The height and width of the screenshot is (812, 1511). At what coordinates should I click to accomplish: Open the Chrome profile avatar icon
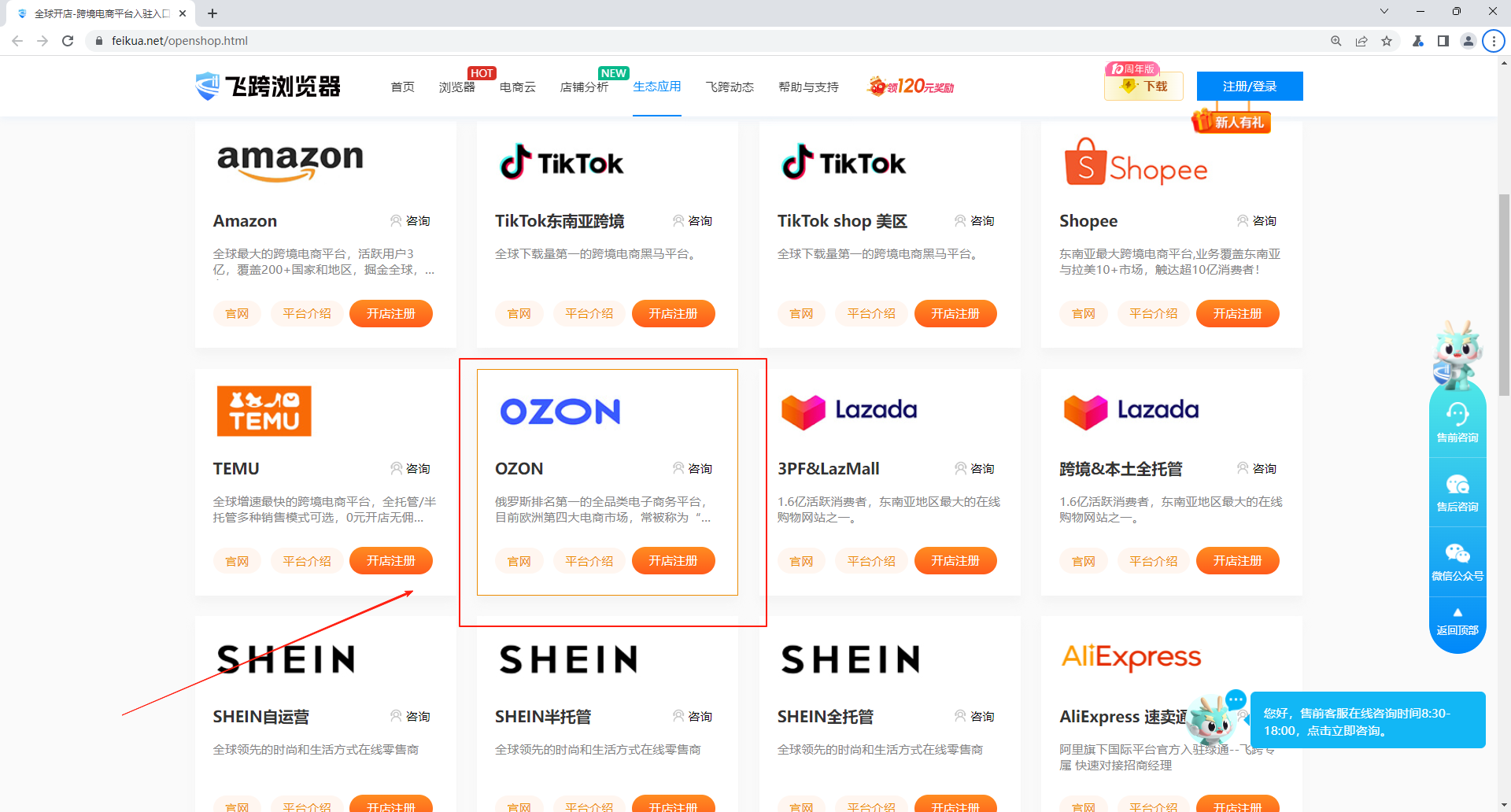point(1469,41)
